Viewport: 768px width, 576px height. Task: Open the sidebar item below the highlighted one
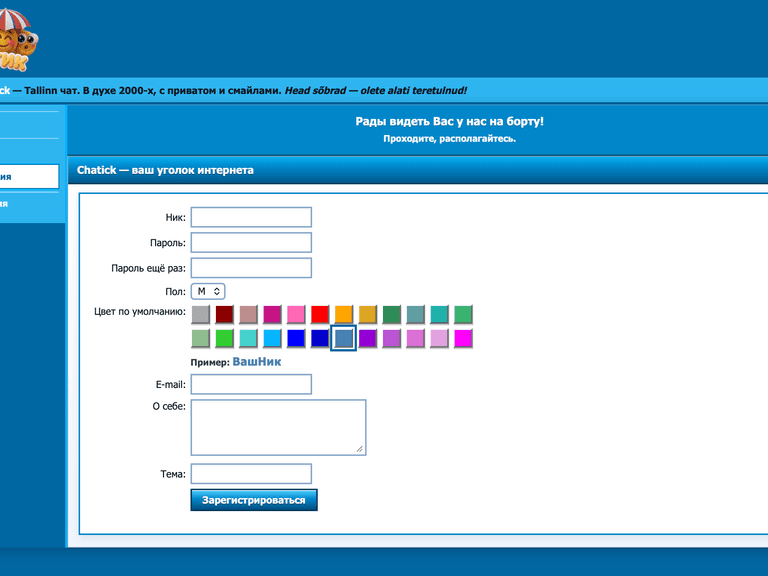29,204
